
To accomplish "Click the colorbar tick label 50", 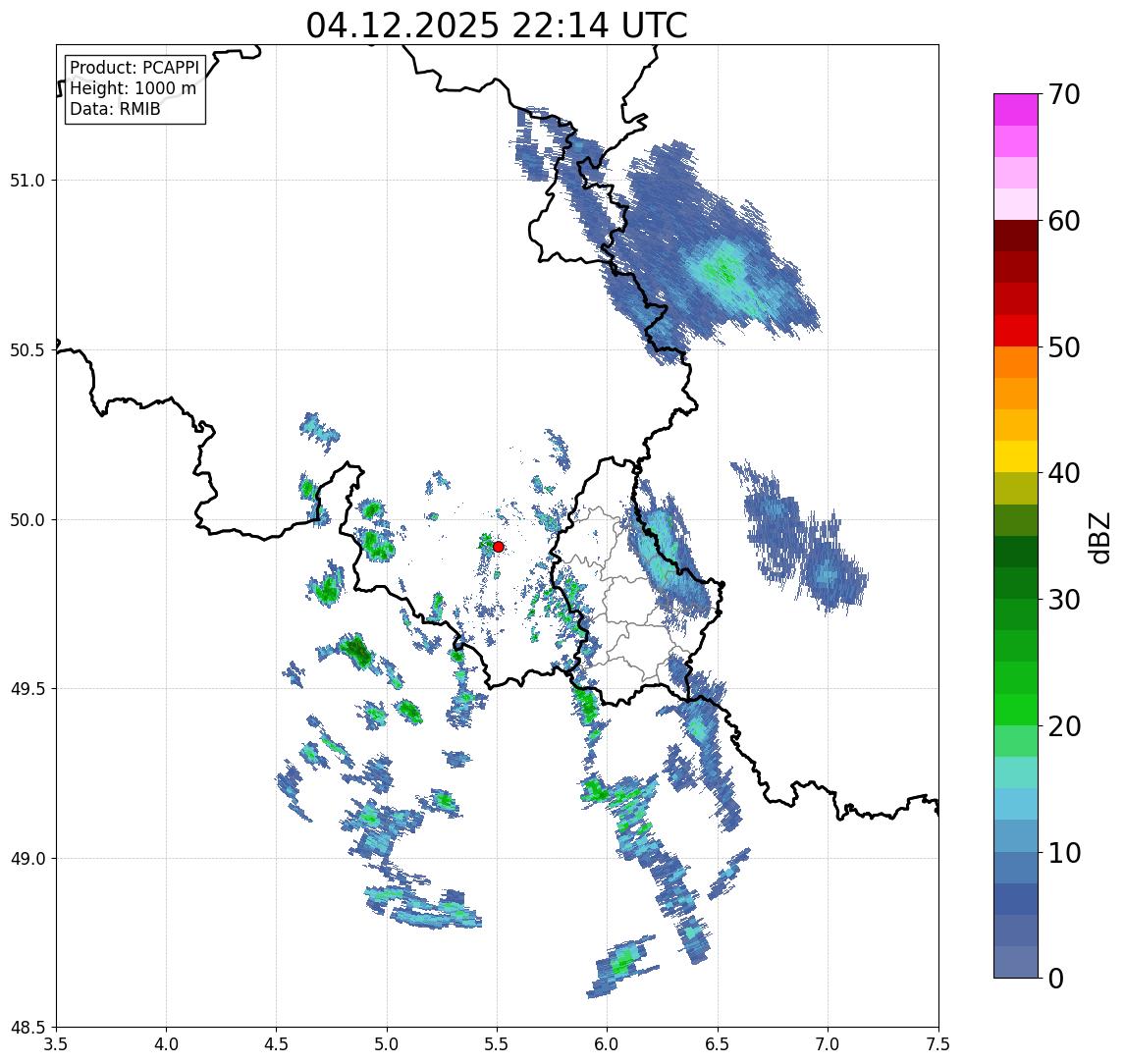I will click(1064, 347).
